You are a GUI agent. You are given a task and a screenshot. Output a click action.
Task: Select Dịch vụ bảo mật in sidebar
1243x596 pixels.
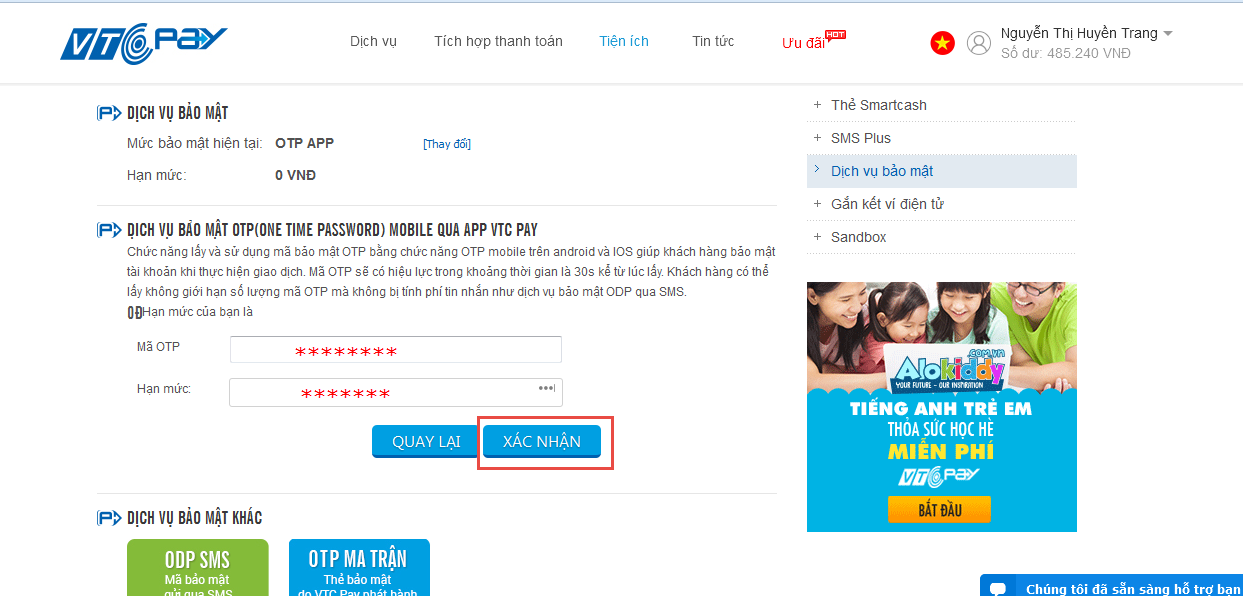(x=941, y=171)
